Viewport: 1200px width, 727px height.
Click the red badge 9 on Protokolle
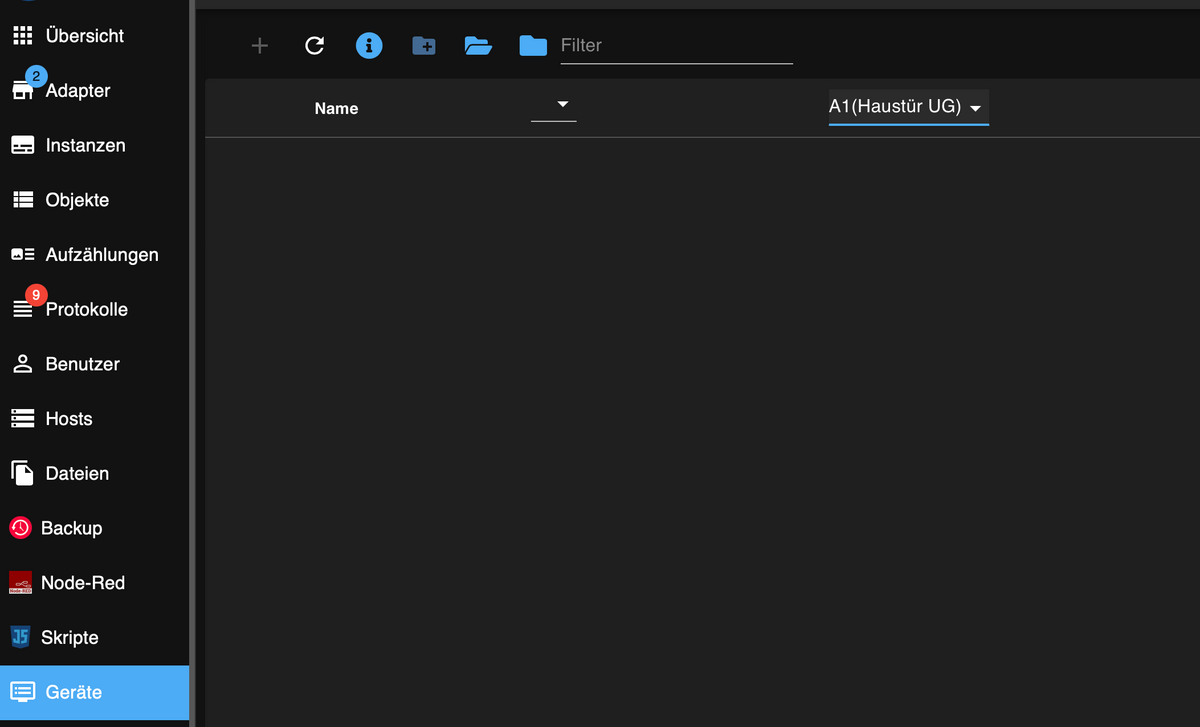(x=36, y=295)
